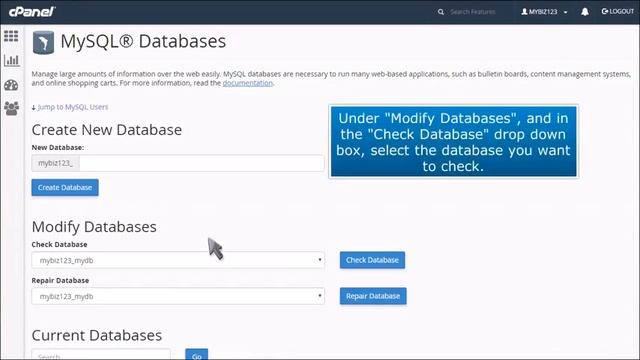Click the Current Databases heading

click(97, 335)
